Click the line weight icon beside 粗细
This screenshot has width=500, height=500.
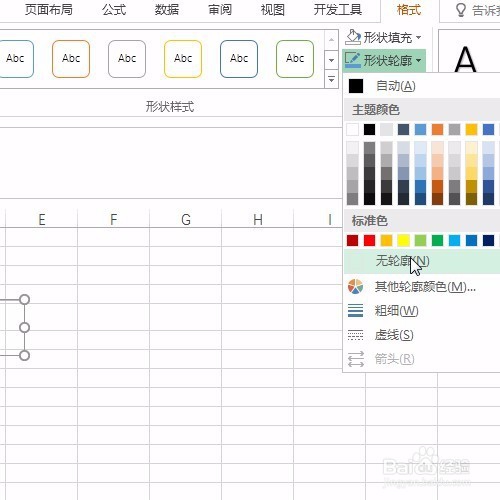[x=355, y=310]
